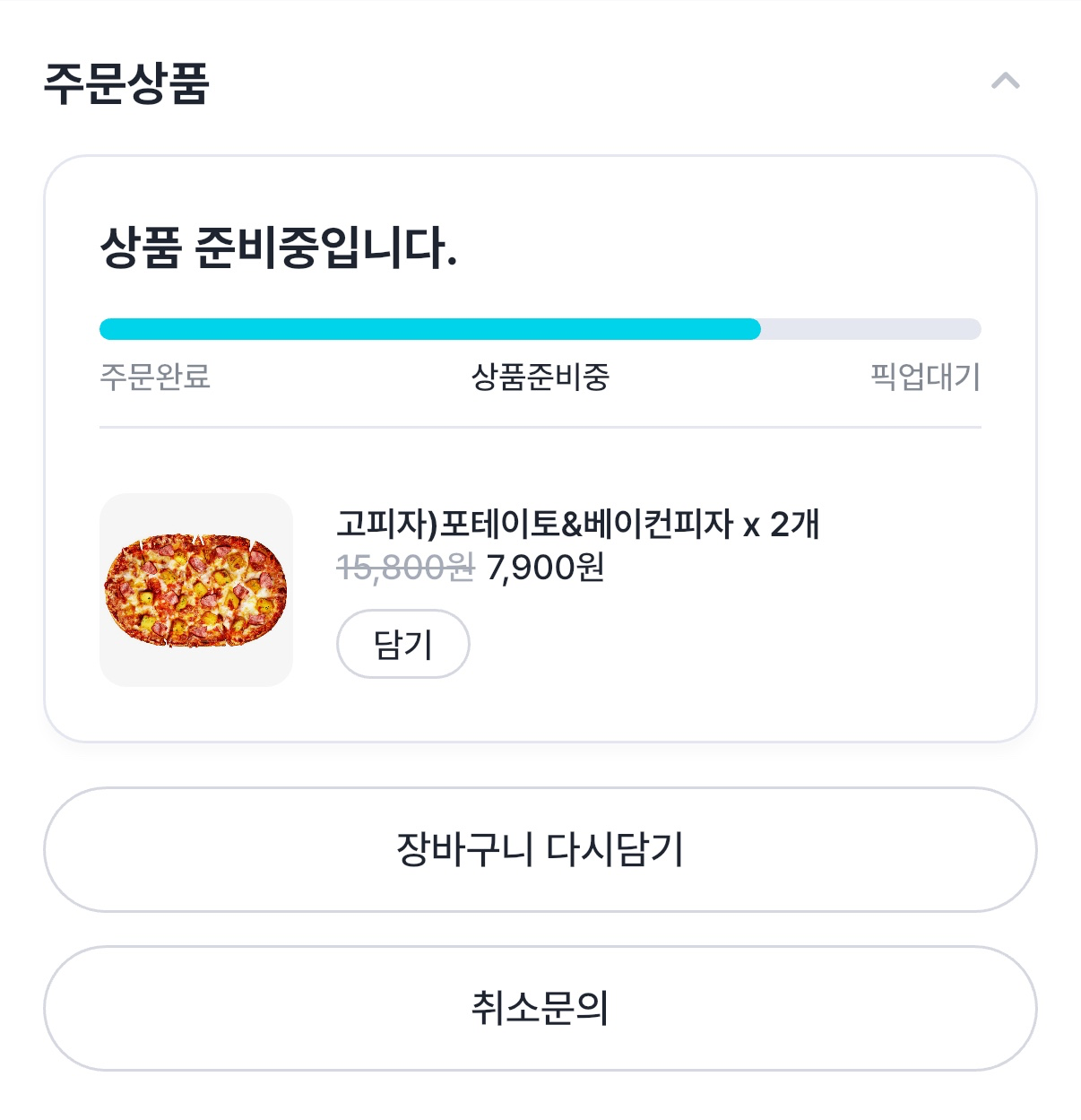The image size is (1081, 1120).
Task: Click the x 2개 quantity text
Action: click(782, 524)
